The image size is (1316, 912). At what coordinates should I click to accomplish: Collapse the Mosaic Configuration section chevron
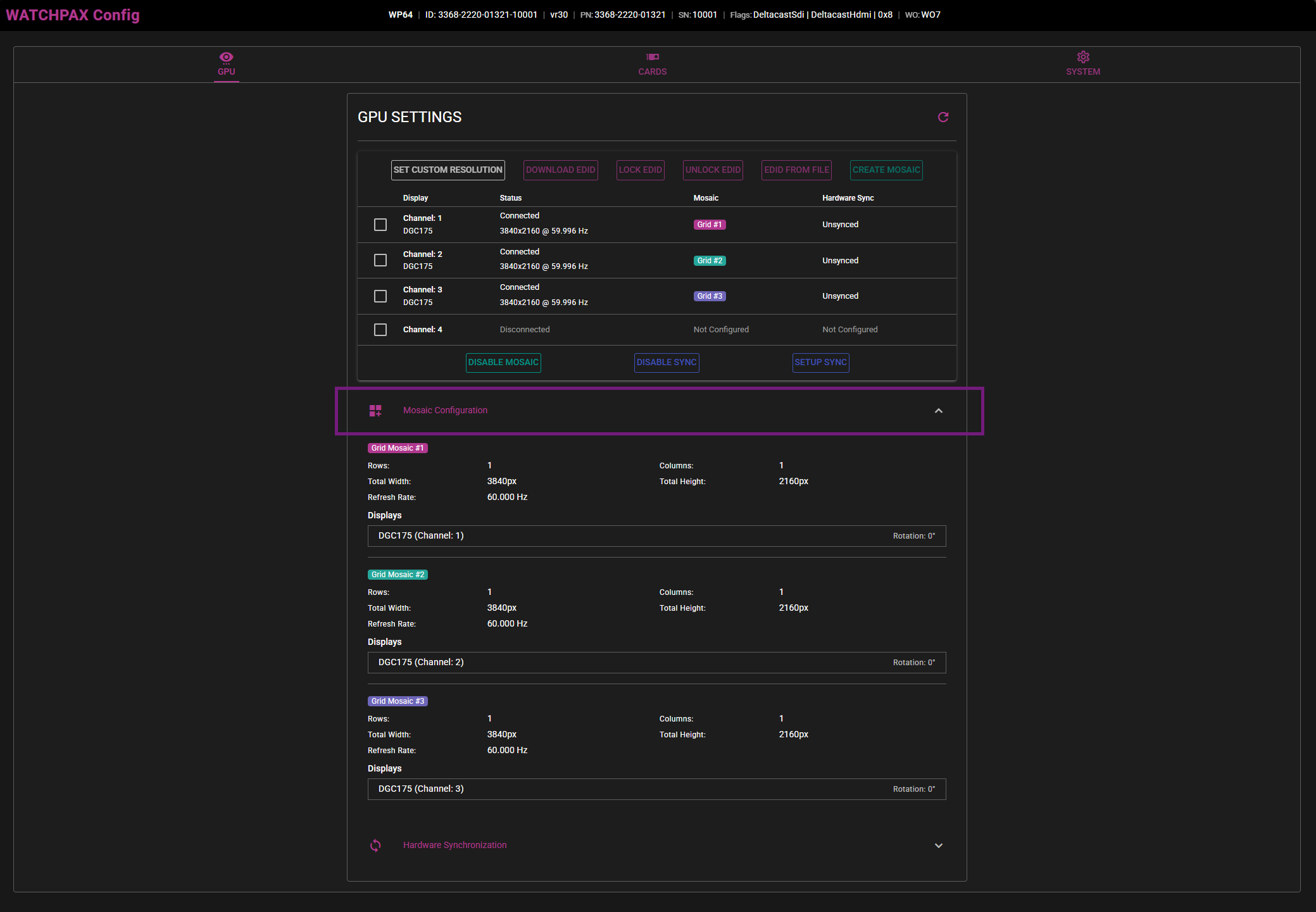[939, 411]
